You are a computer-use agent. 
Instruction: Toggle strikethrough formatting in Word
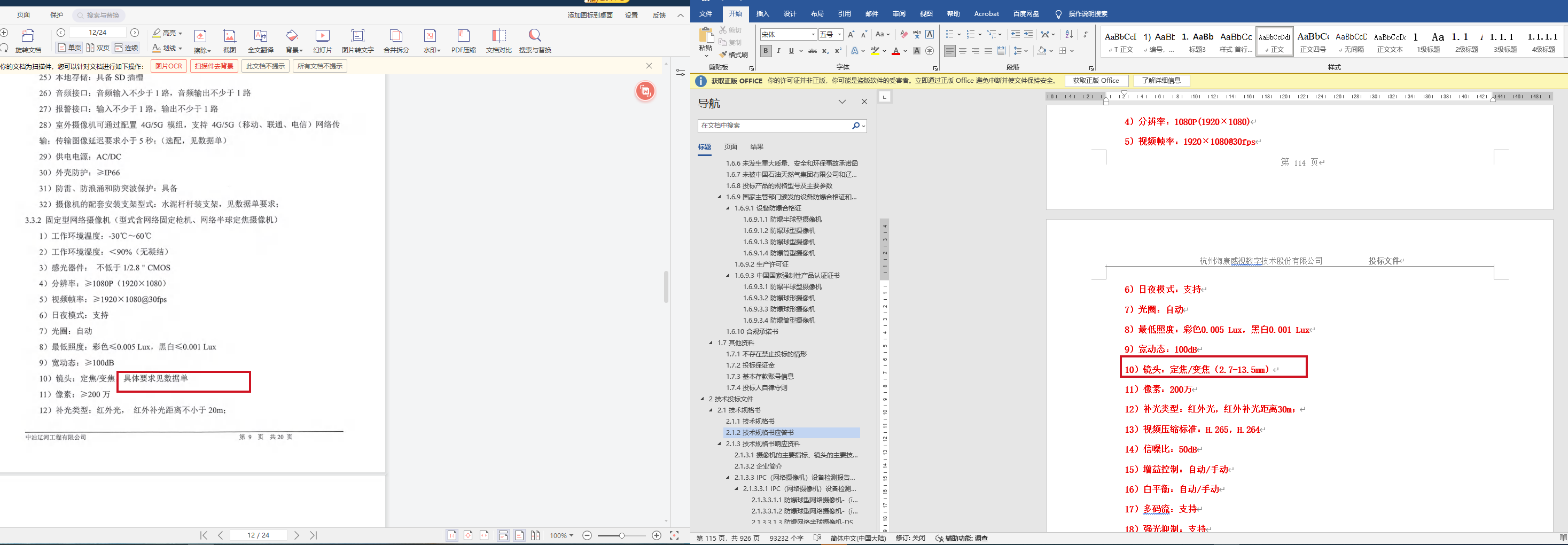coord(812,51)
